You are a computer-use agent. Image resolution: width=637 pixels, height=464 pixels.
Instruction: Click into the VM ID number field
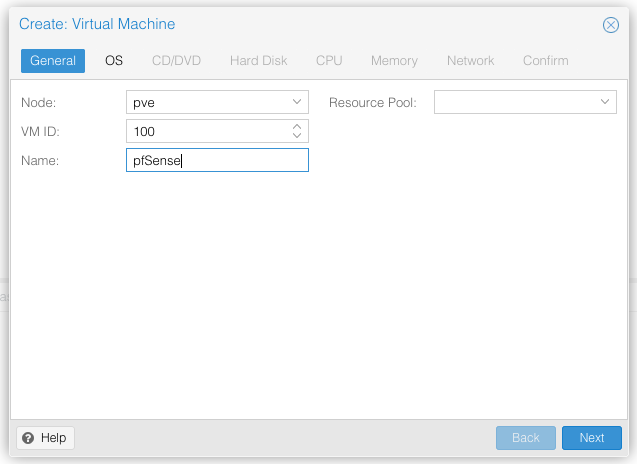(206, 131)
